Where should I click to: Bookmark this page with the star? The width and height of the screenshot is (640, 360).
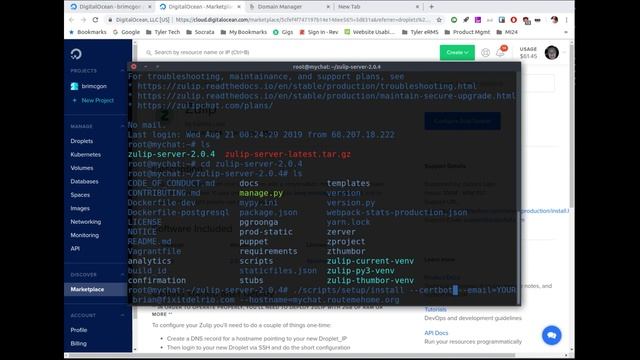click(439, 20)
